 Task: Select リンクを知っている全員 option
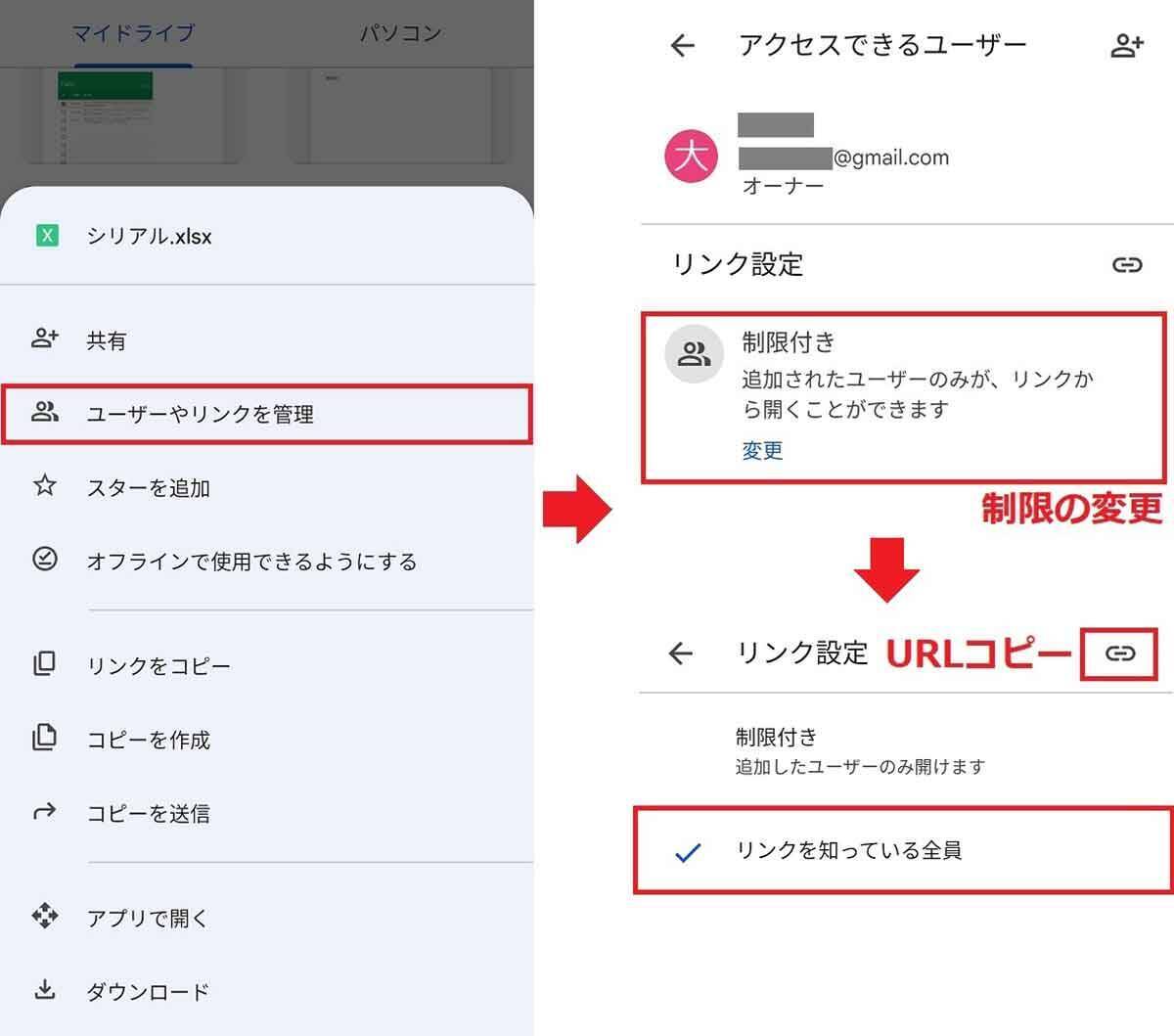tap(902, 850)
